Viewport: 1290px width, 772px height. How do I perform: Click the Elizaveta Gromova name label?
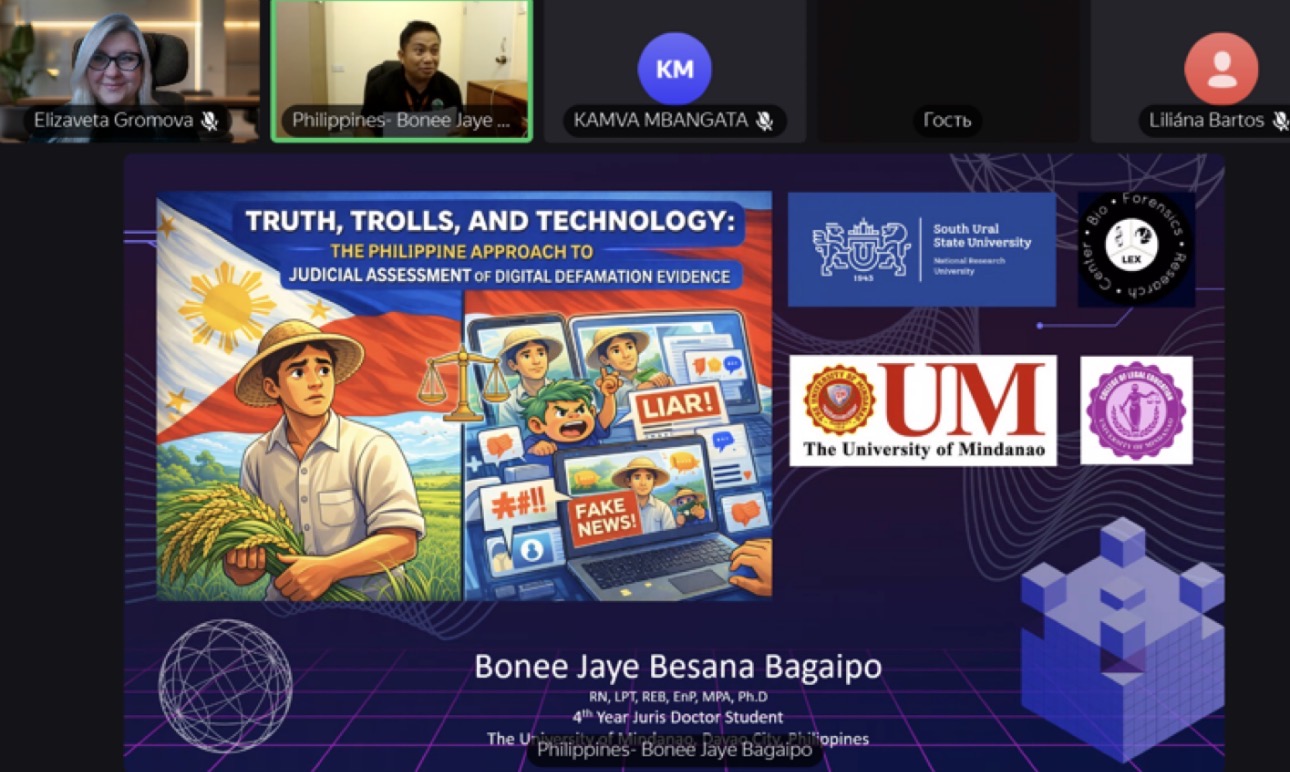(113, 121)
